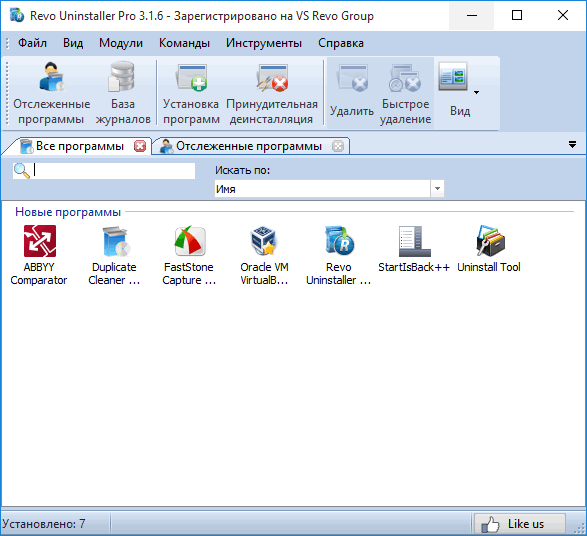The image size is (587, 536).
Task: Click the window resize grip corner
Action: (x=580, y=528)
